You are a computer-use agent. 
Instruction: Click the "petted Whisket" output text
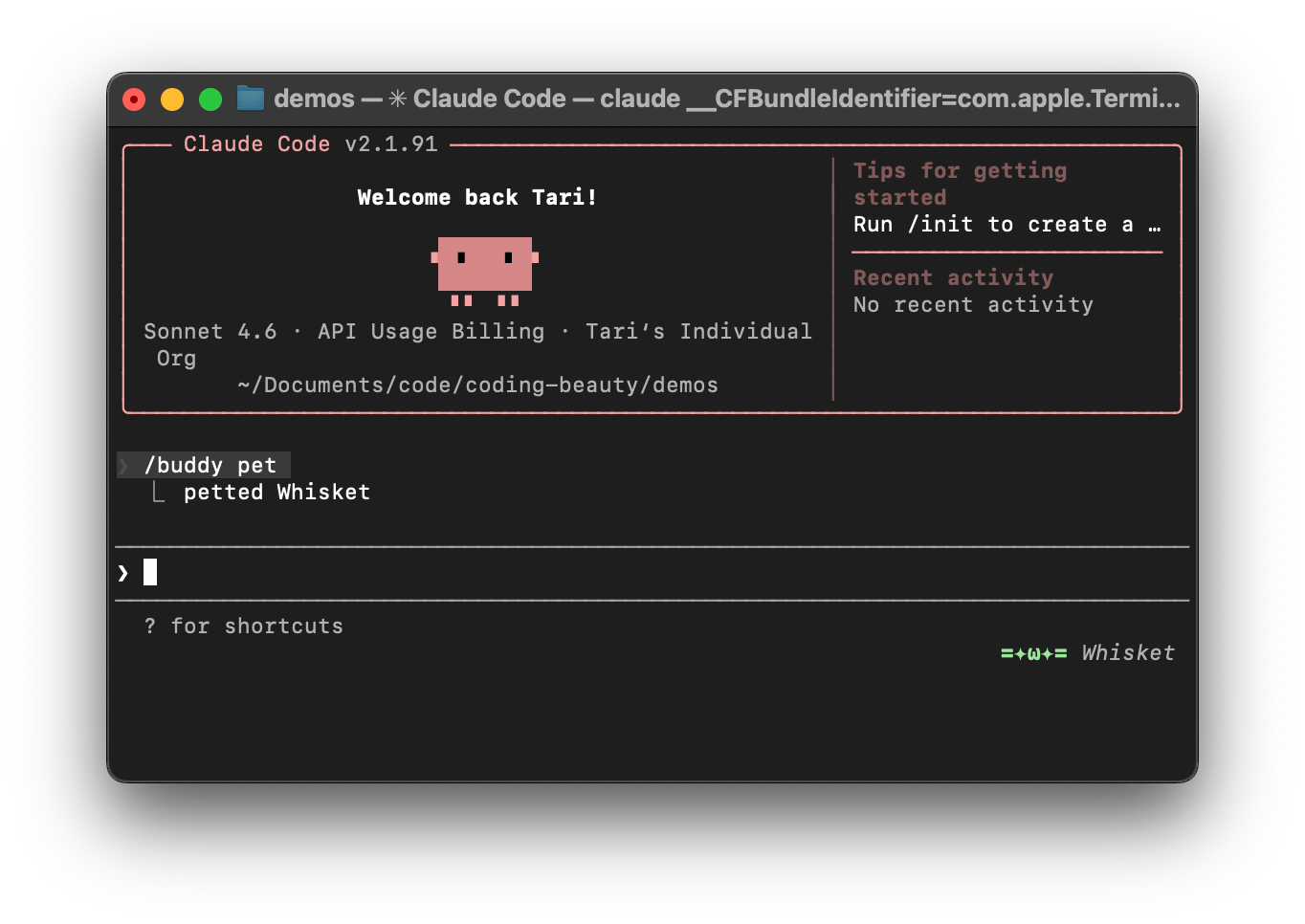coord(276,493)
